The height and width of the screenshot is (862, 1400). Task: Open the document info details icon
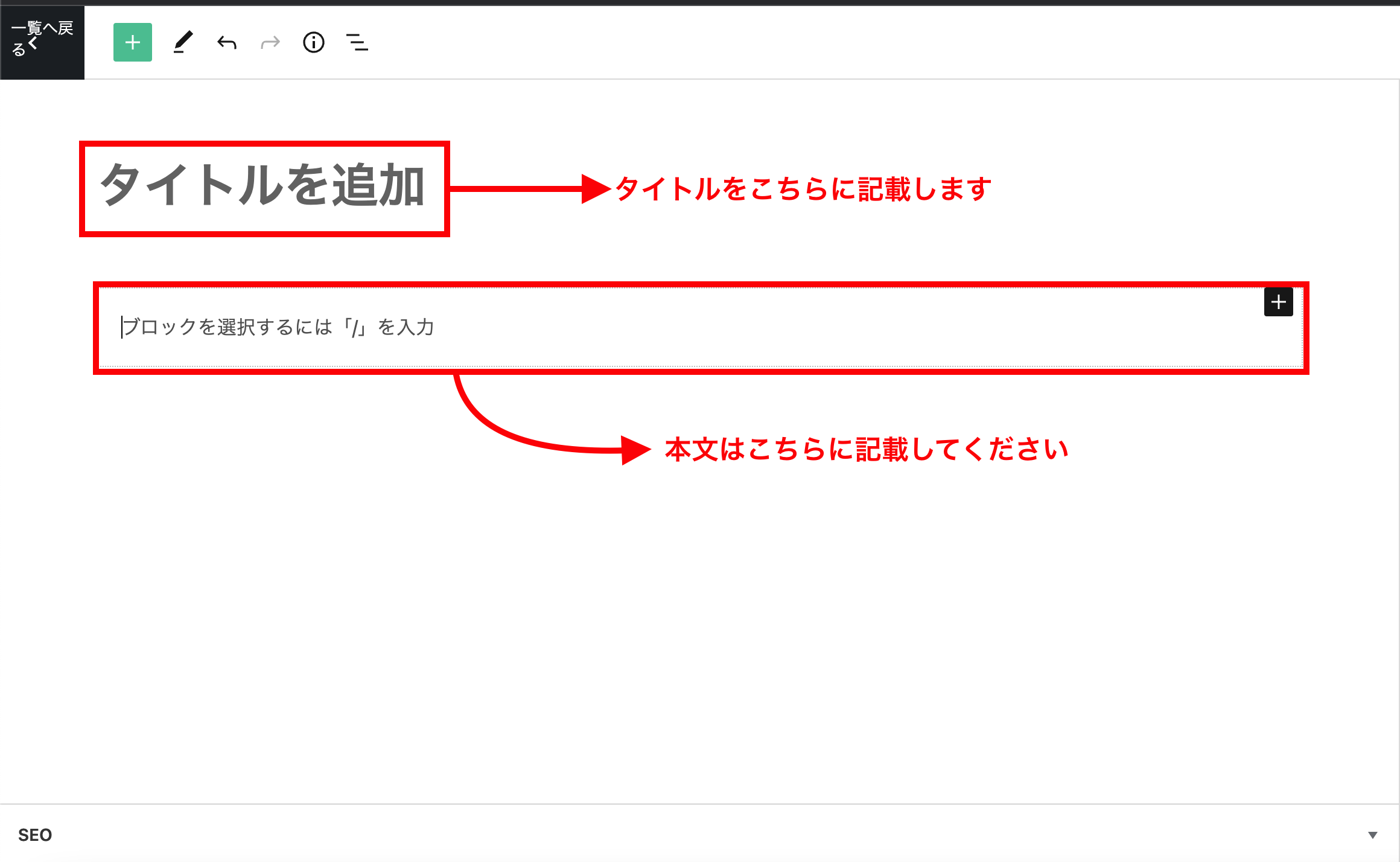click(x=314, y=42)
